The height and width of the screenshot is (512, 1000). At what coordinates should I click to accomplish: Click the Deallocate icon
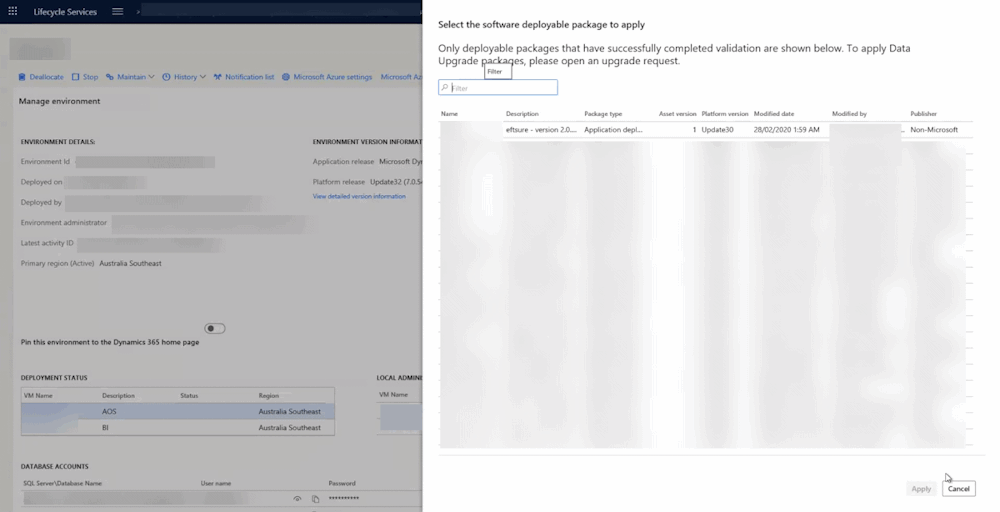22,77
